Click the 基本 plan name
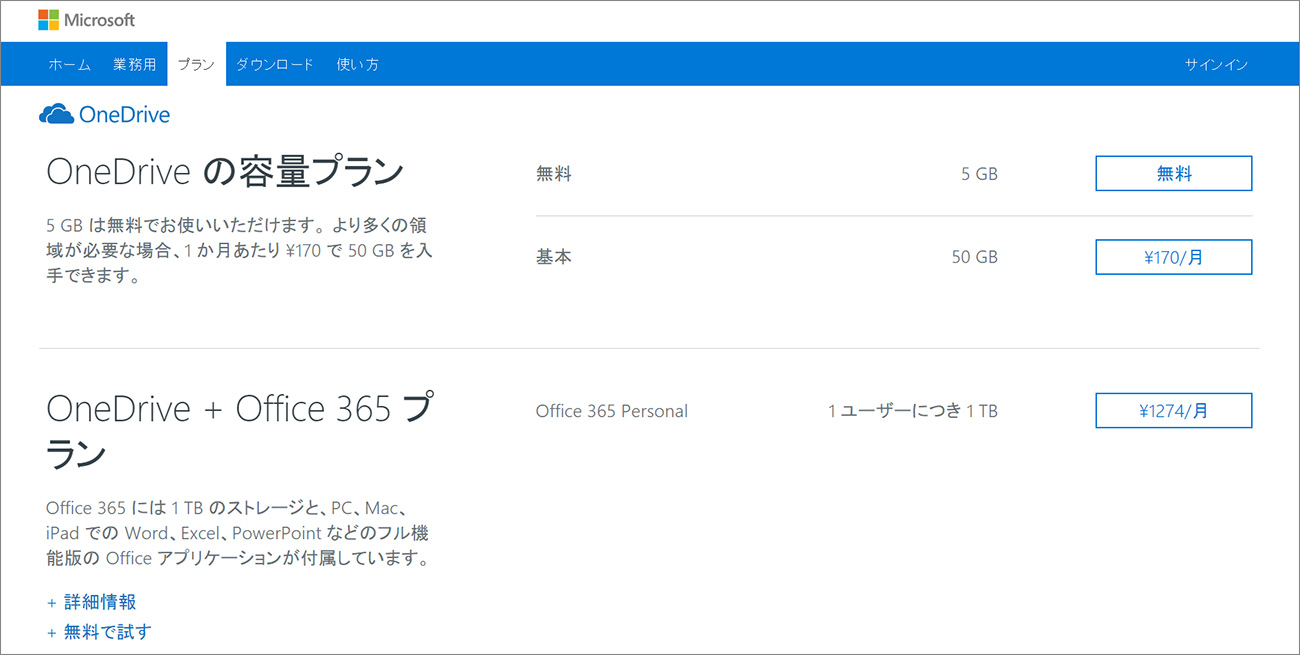 (554, 257)
